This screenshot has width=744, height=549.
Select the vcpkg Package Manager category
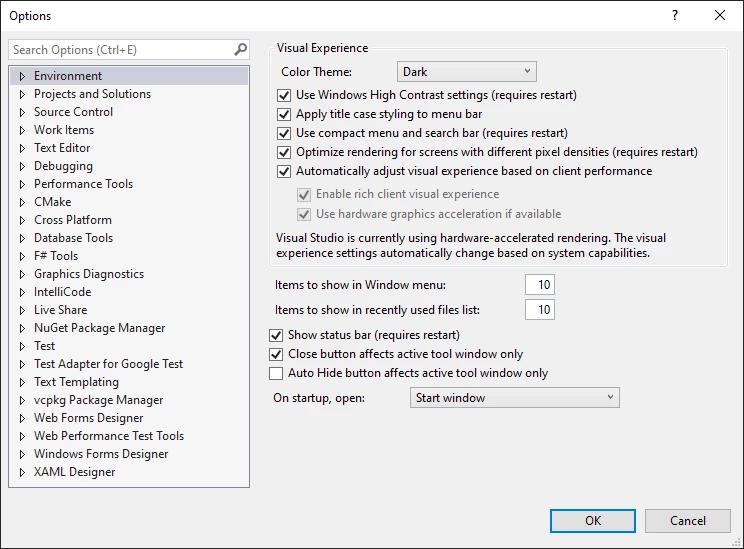tap(99, 400)
